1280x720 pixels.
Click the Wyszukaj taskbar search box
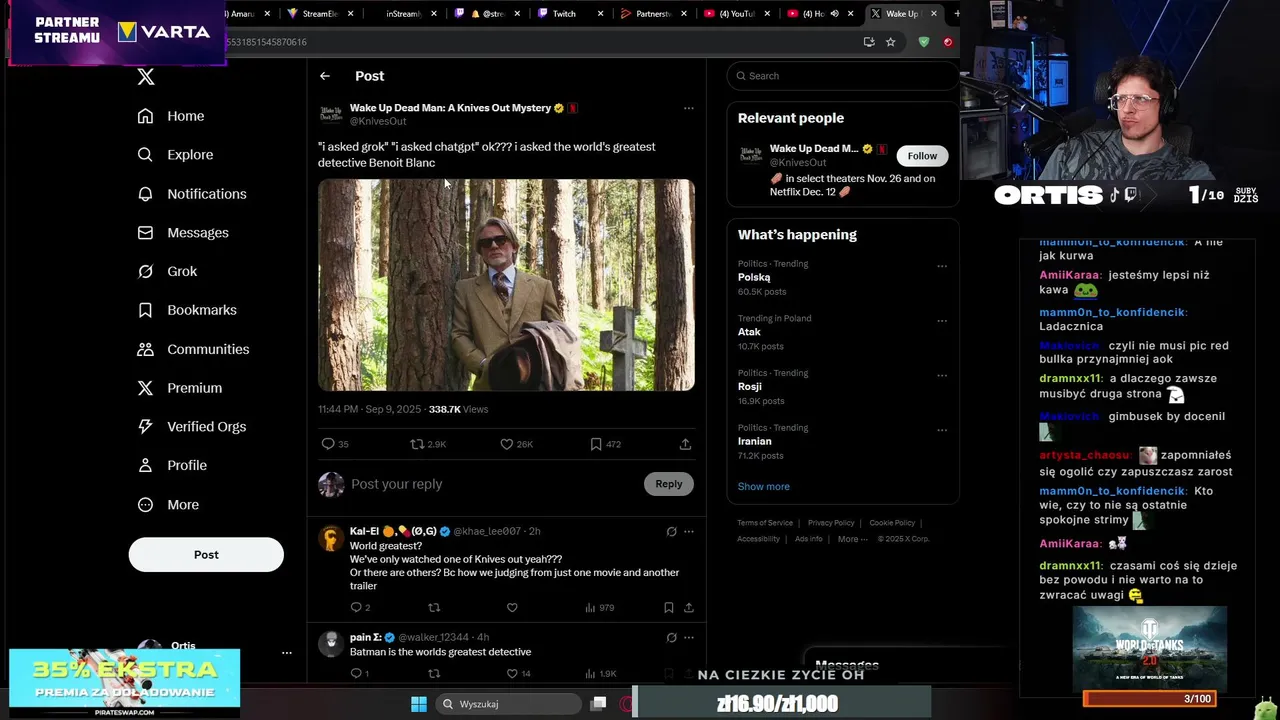(x=509, y=704)
